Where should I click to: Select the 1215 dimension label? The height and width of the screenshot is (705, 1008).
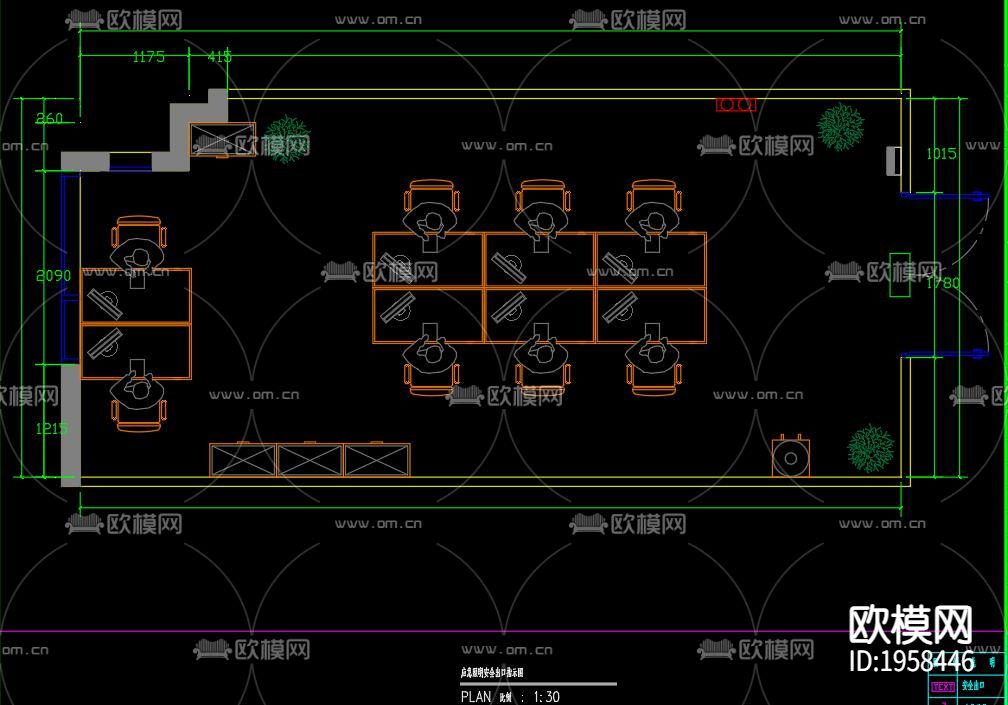[51, 428]
